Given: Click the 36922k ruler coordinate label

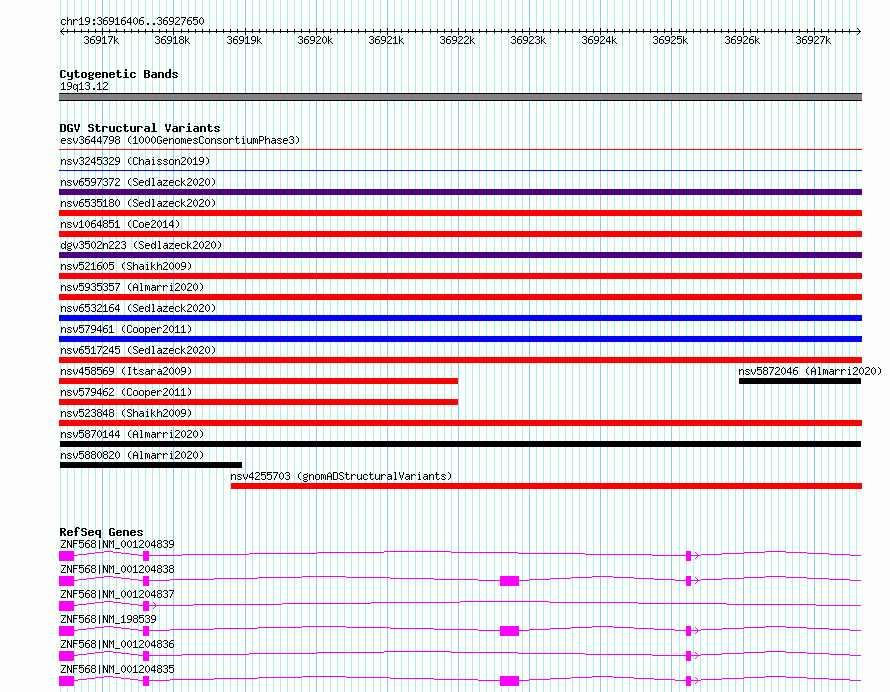Looking at the screenshot, I should (457, 40).
